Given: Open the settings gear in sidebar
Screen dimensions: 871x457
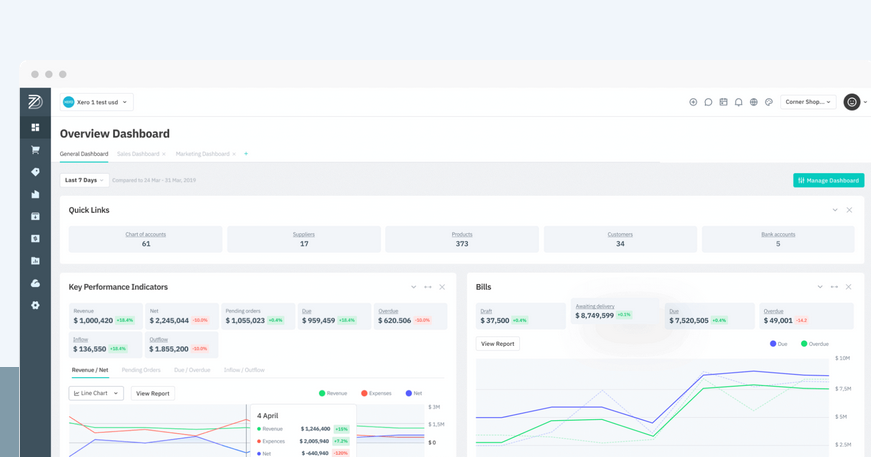Looking at the screenshot, I should tap(35, 305).
